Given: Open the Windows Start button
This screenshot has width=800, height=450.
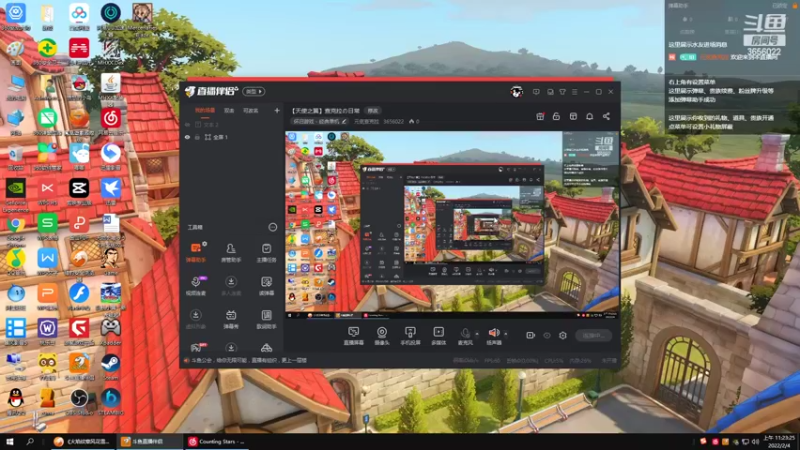Looking at the screenshot, I should pyautogui.click(x=10, y=441).
